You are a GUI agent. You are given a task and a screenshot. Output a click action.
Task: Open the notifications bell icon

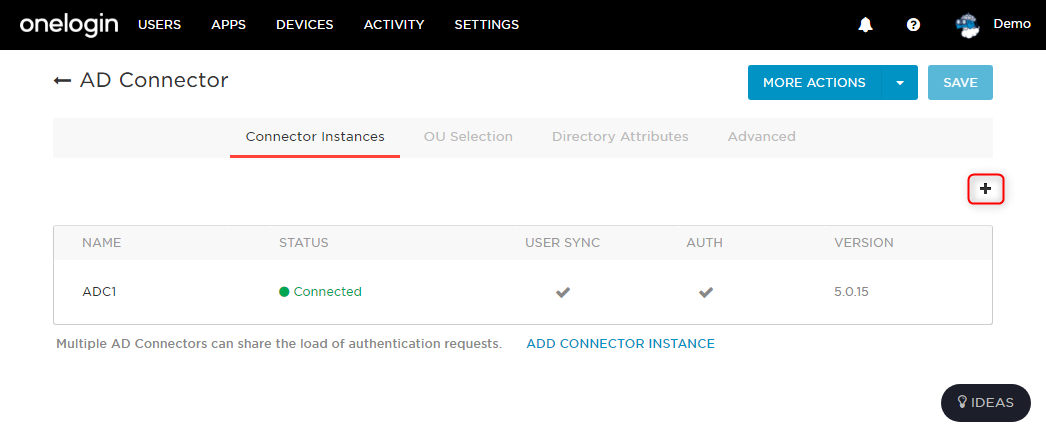pyautogui.click(x=866, y=25)
